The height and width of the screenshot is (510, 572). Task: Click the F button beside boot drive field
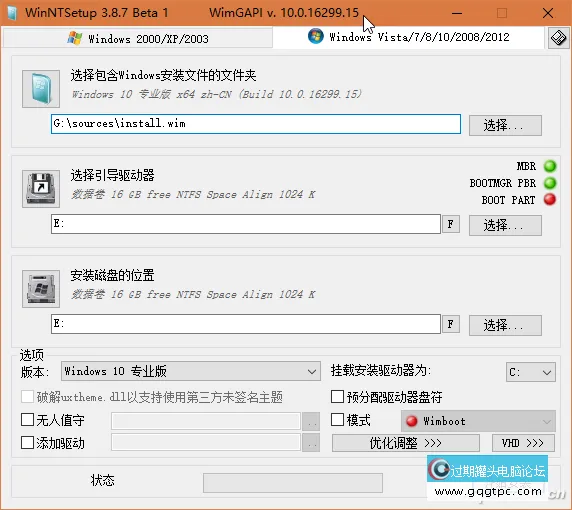(451, 224)
